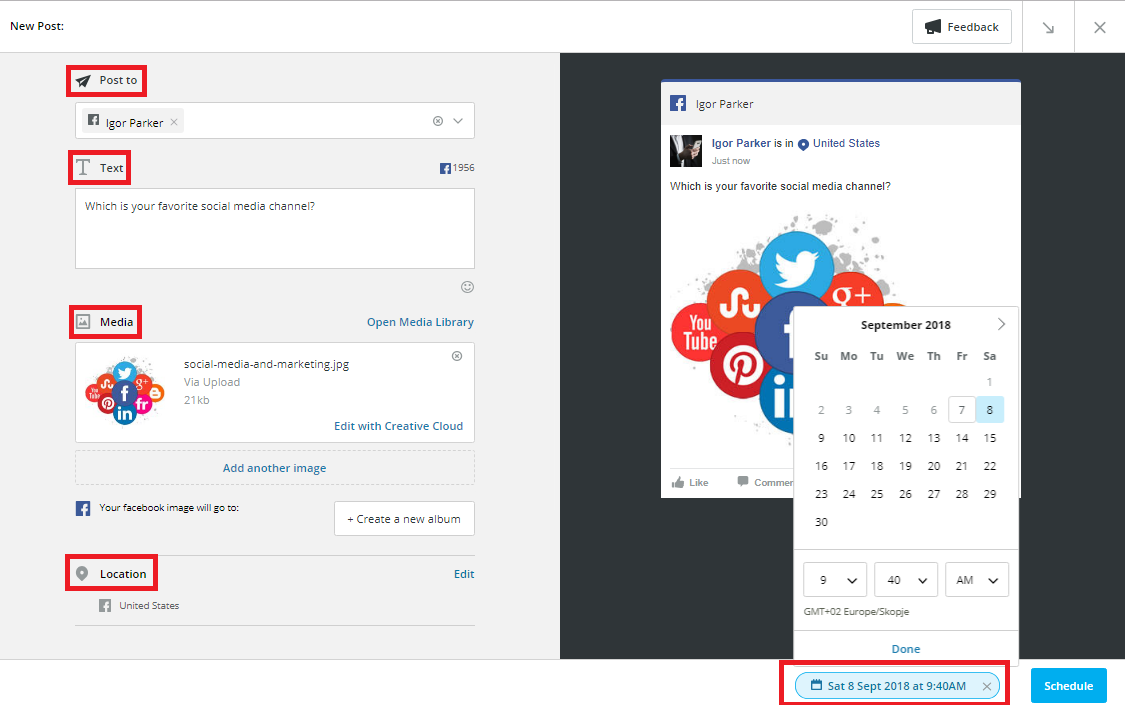Click Like icon in the post preview
The width and height of the screenshot is (1125, 705).
(678, 482)
